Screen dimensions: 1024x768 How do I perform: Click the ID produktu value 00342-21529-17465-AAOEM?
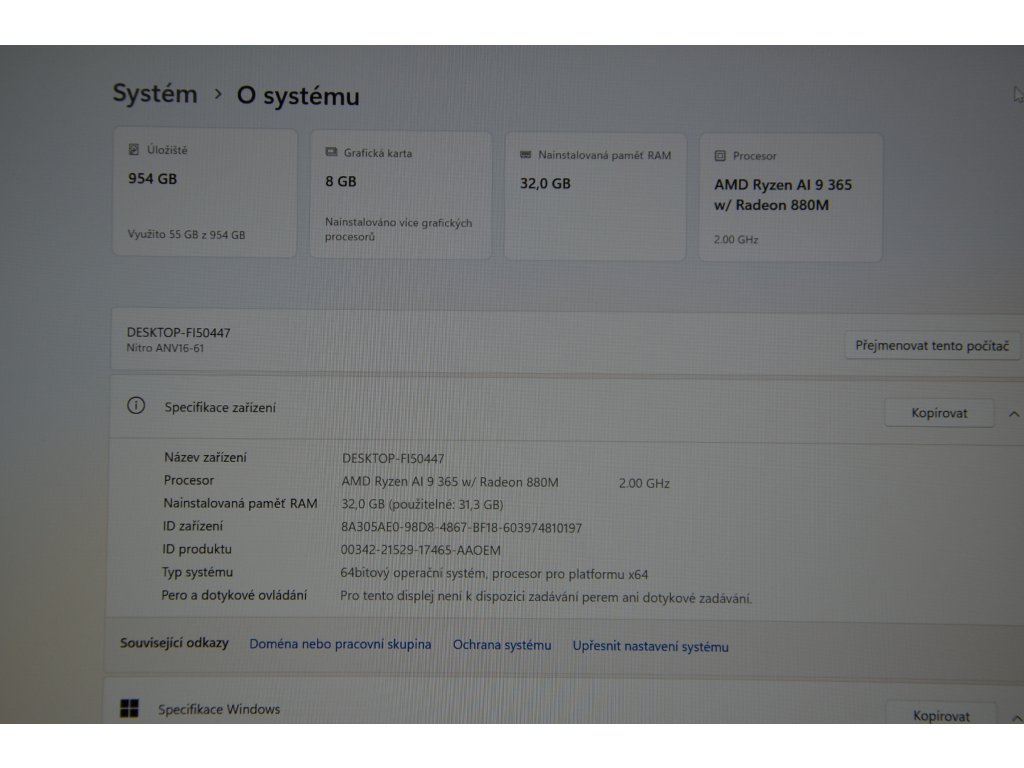click(x=421, y=551)
